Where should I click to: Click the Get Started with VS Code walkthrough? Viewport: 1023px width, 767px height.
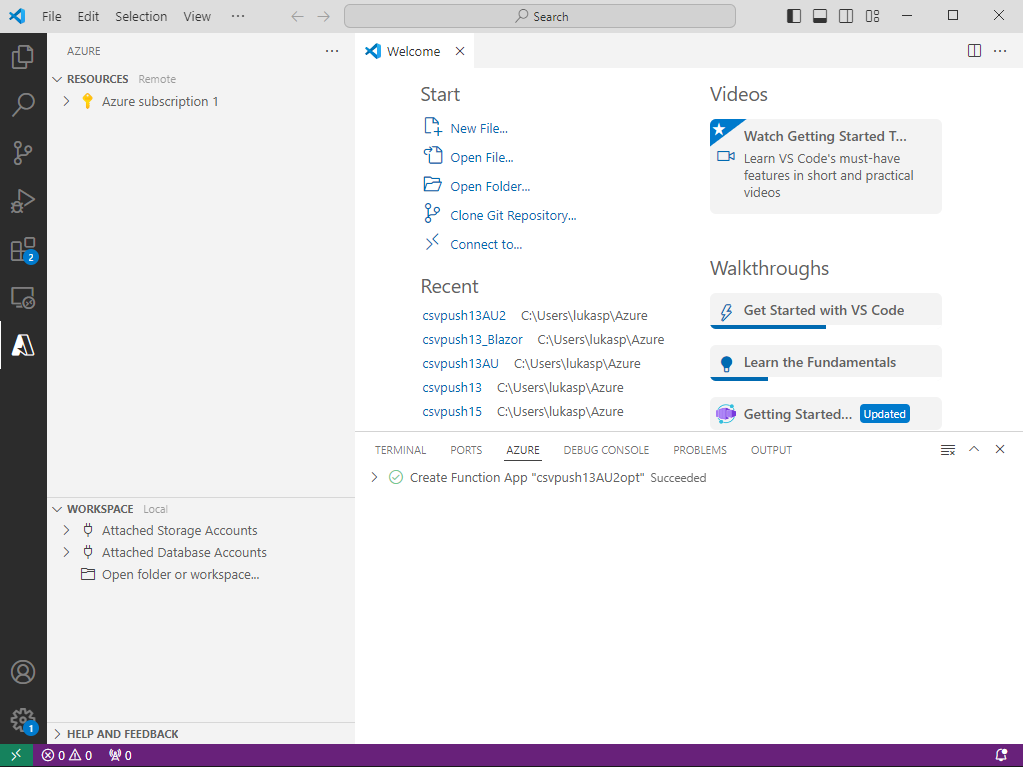point(824,310)
